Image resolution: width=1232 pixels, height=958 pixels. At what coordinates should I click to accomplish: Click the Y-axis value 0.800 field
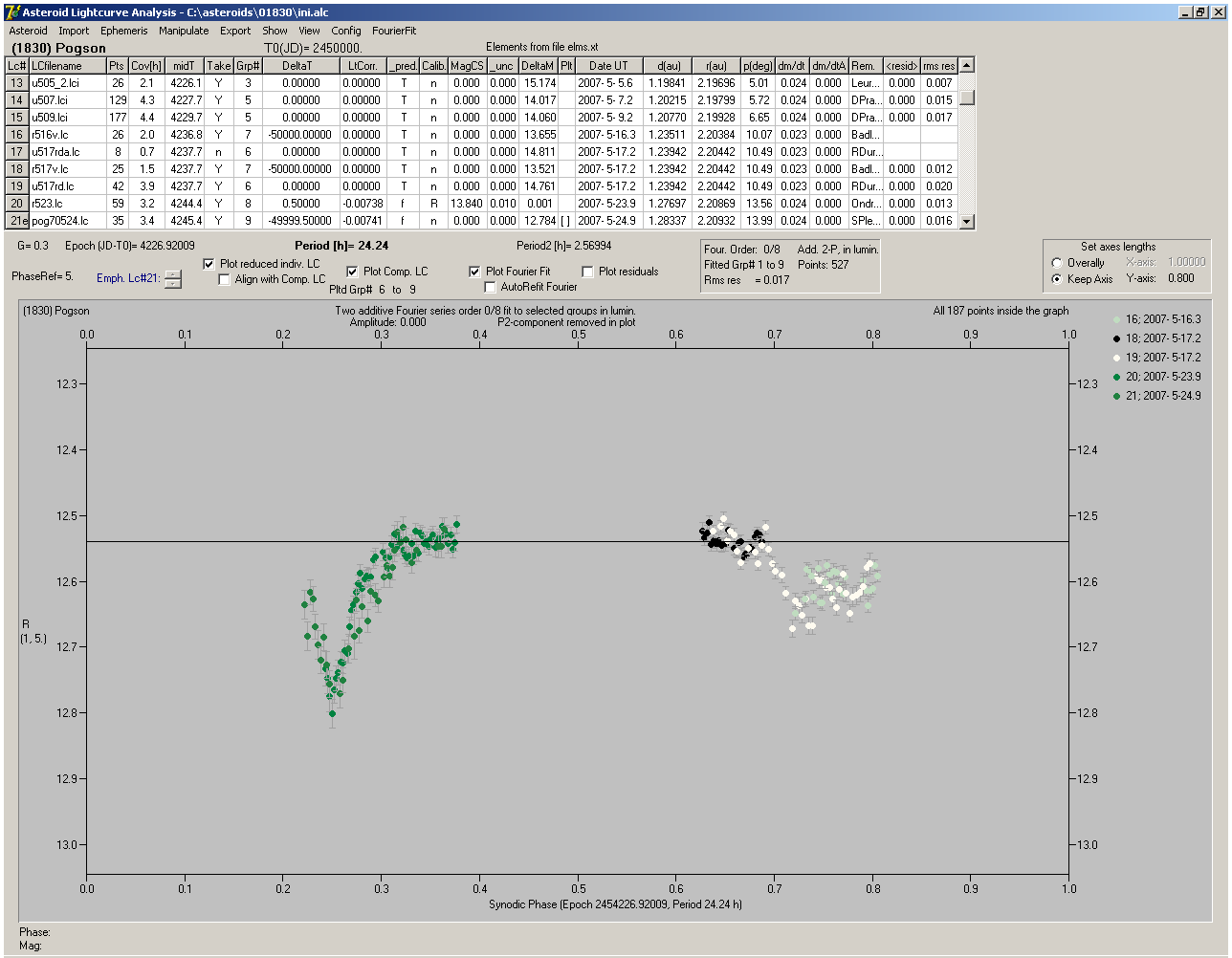tap(1181, 279)
